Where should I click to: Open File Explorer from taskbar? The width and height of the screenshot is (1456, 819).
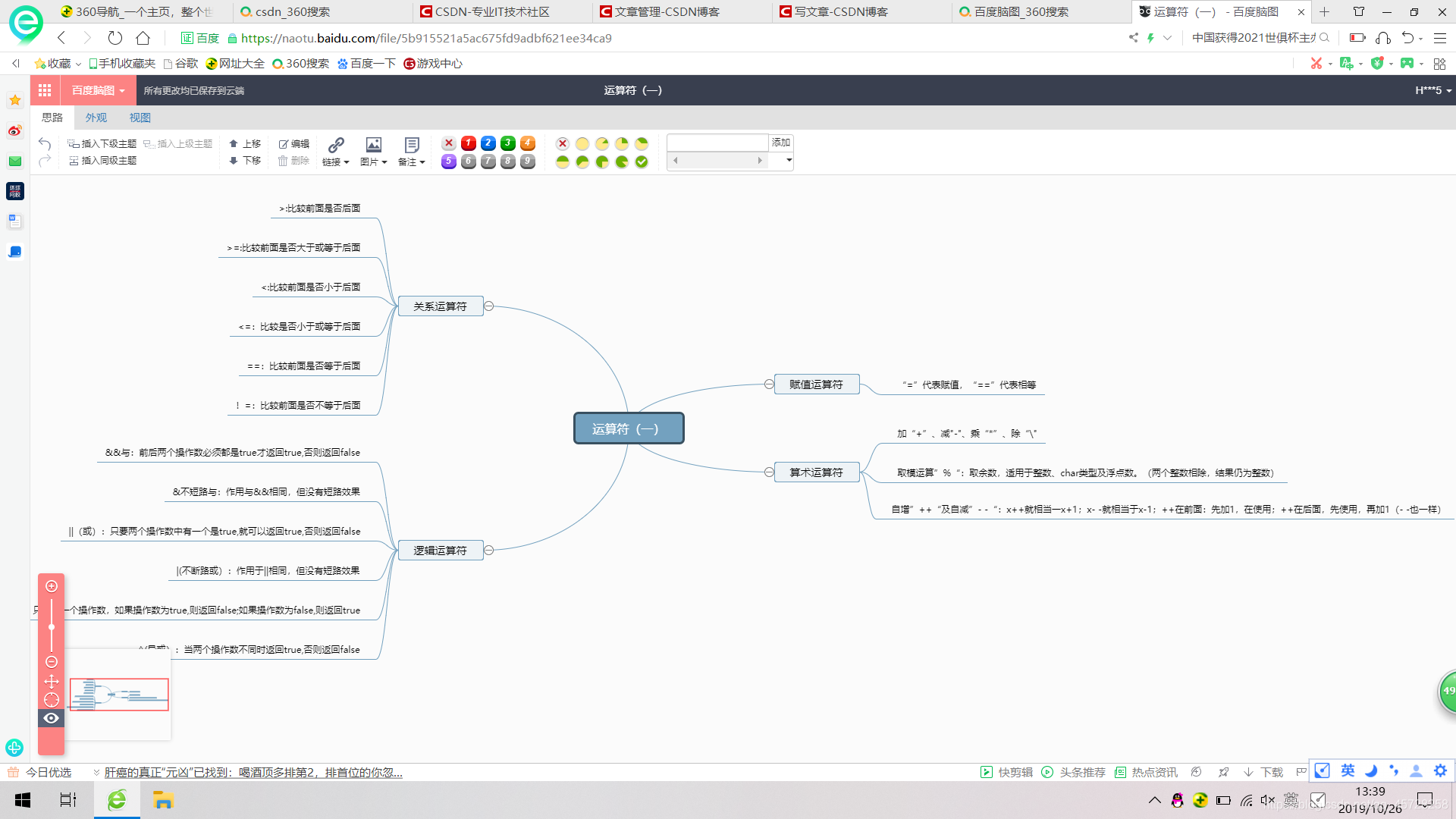pos(163,800)
